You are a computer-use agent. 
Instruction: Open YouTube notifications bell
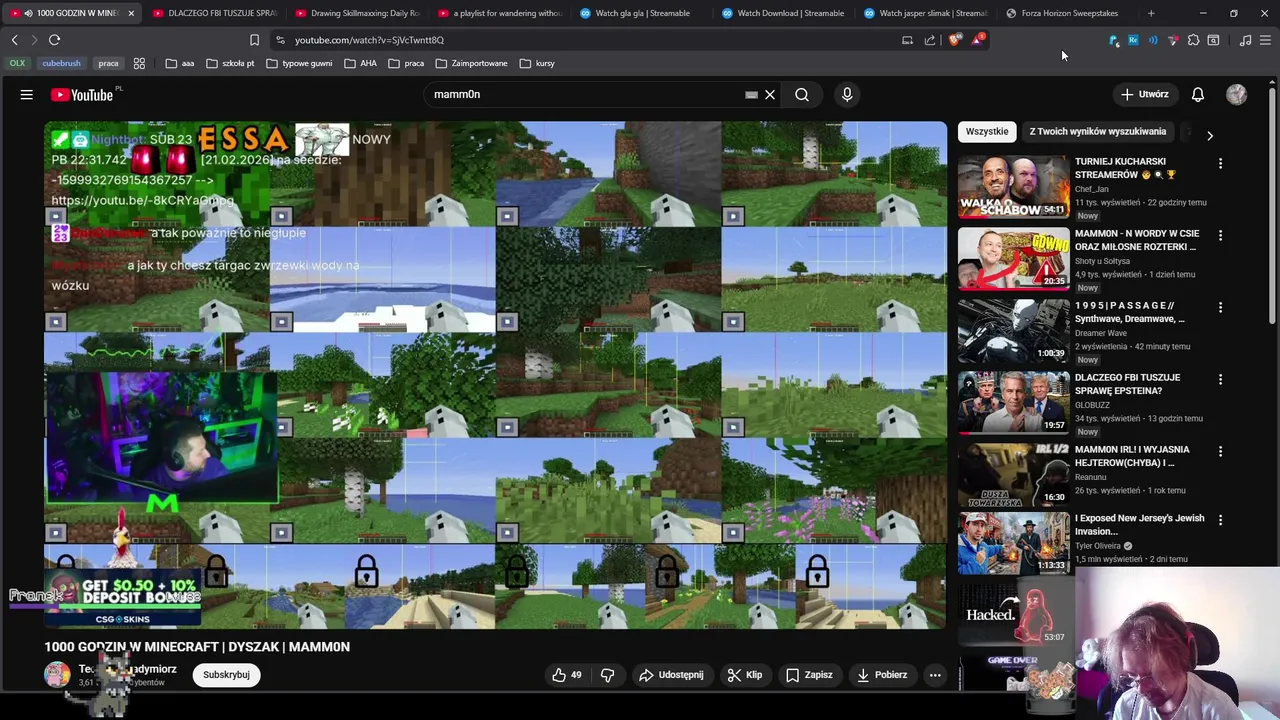(1198, 95)
